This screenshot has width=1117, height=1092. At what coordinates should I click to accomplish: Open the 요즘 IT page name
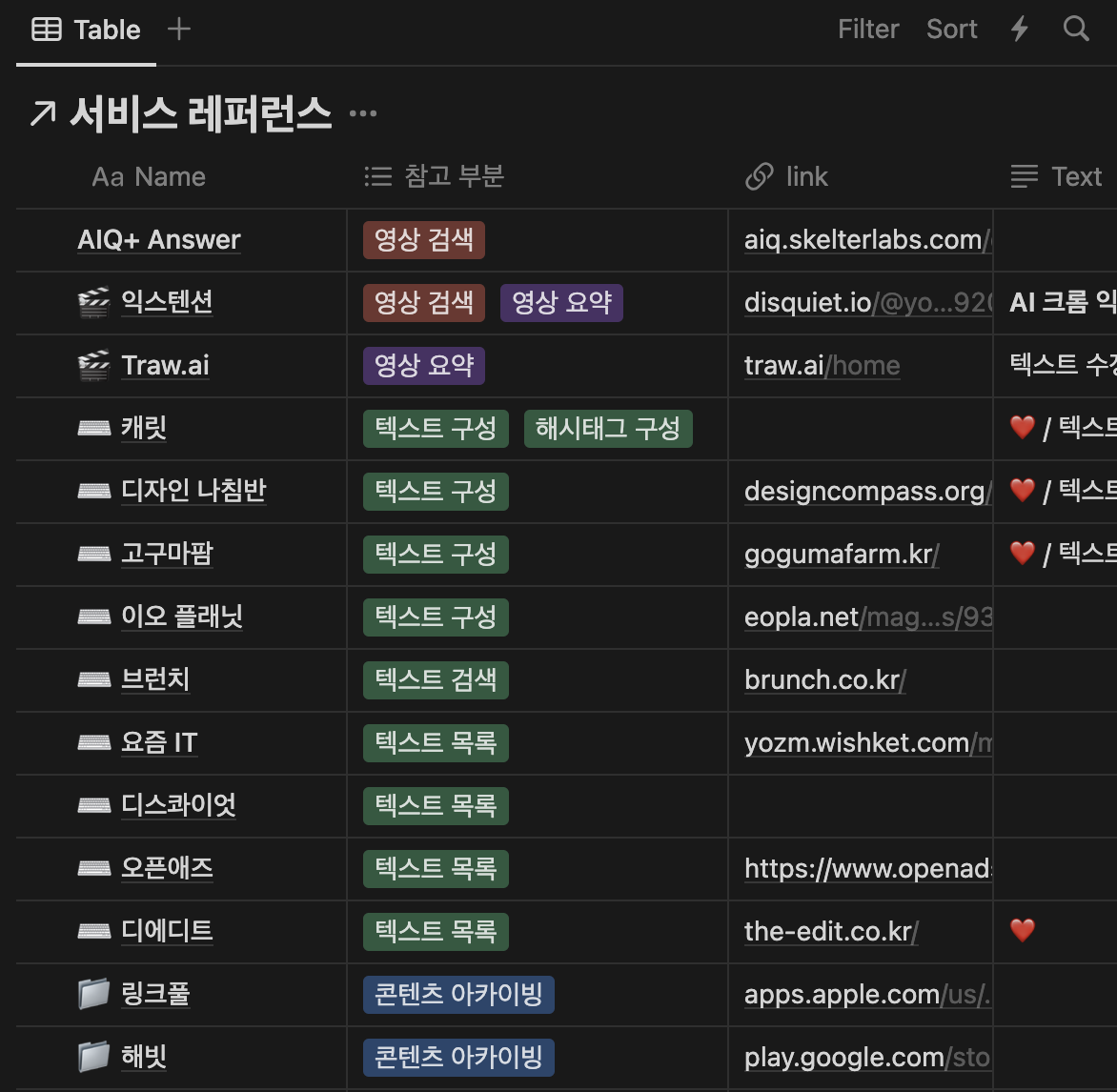coord(159,742)
